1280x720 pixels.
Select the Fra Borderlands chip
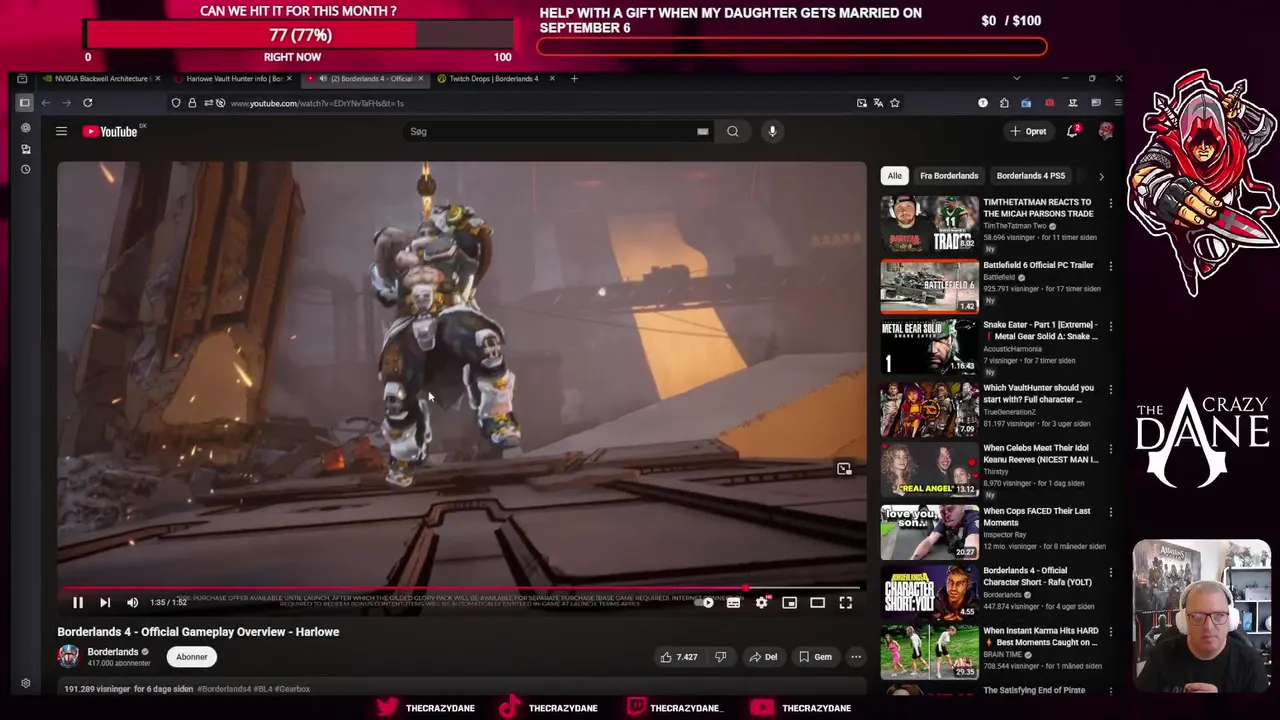[x=949, y=176]
